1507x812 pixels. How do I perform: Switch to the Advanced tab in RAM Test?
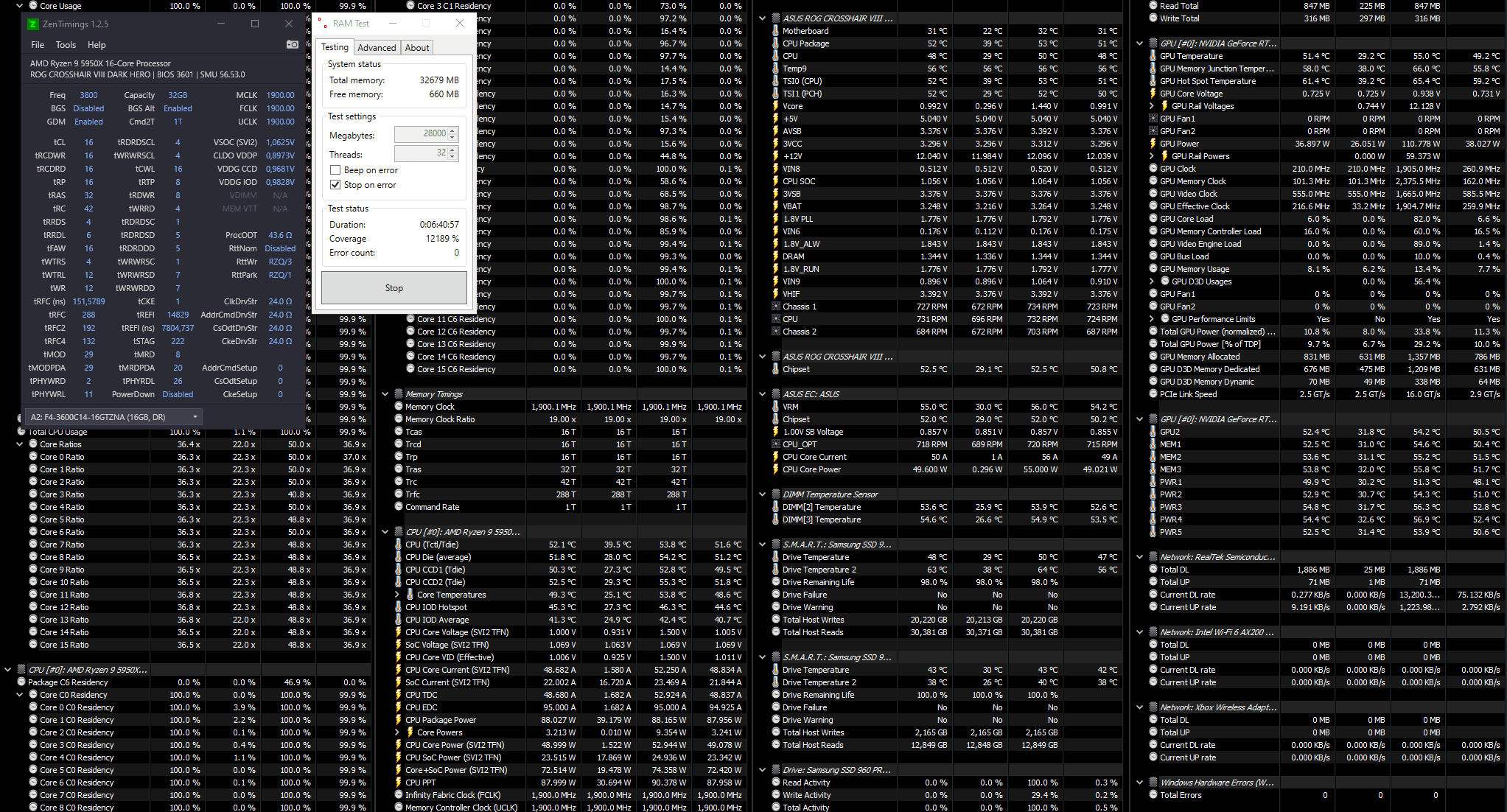[377, 48]
